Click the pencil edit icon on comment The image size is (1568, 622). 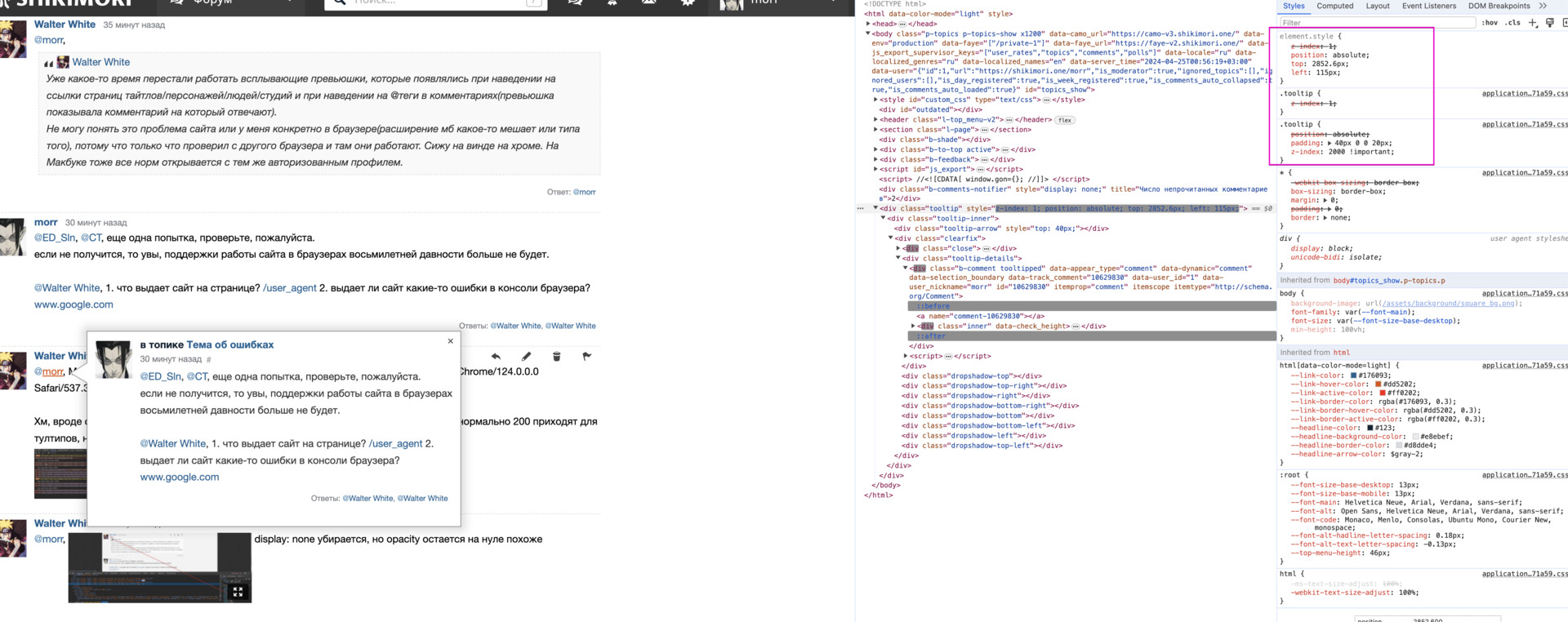click(526, 357)
